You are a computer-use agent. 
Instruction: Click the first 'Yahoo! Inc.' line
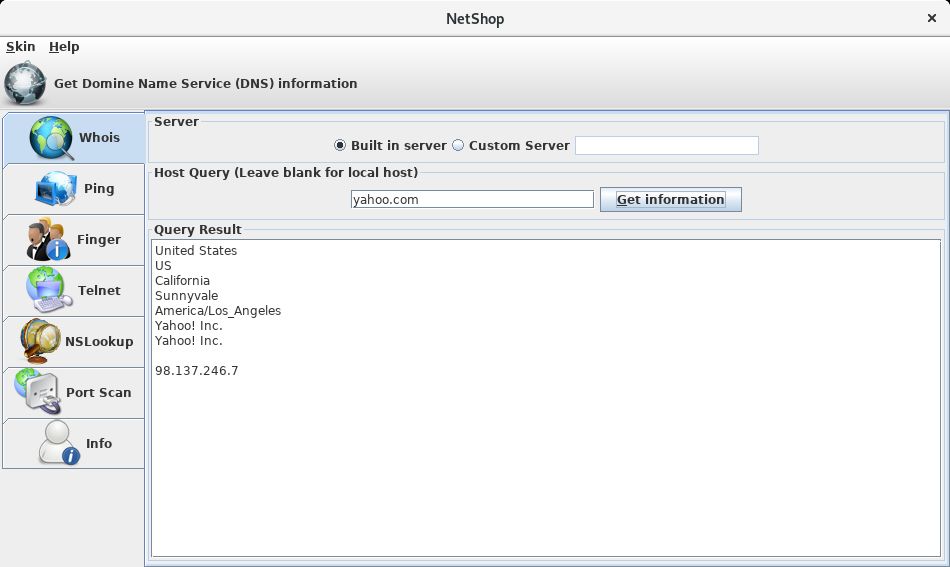188,326
